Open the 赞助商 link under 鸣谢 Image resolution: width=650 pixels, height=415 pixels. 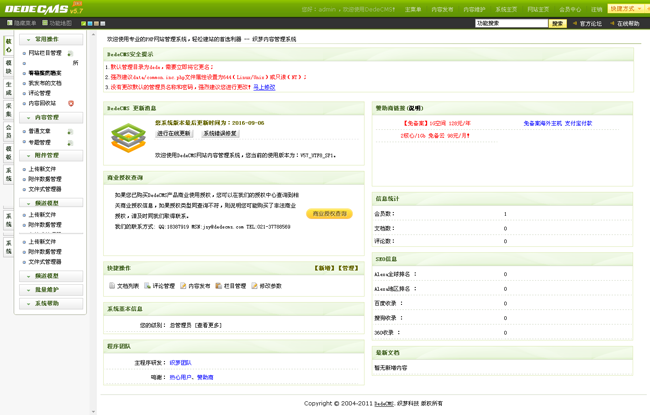(x=205, y=377)
